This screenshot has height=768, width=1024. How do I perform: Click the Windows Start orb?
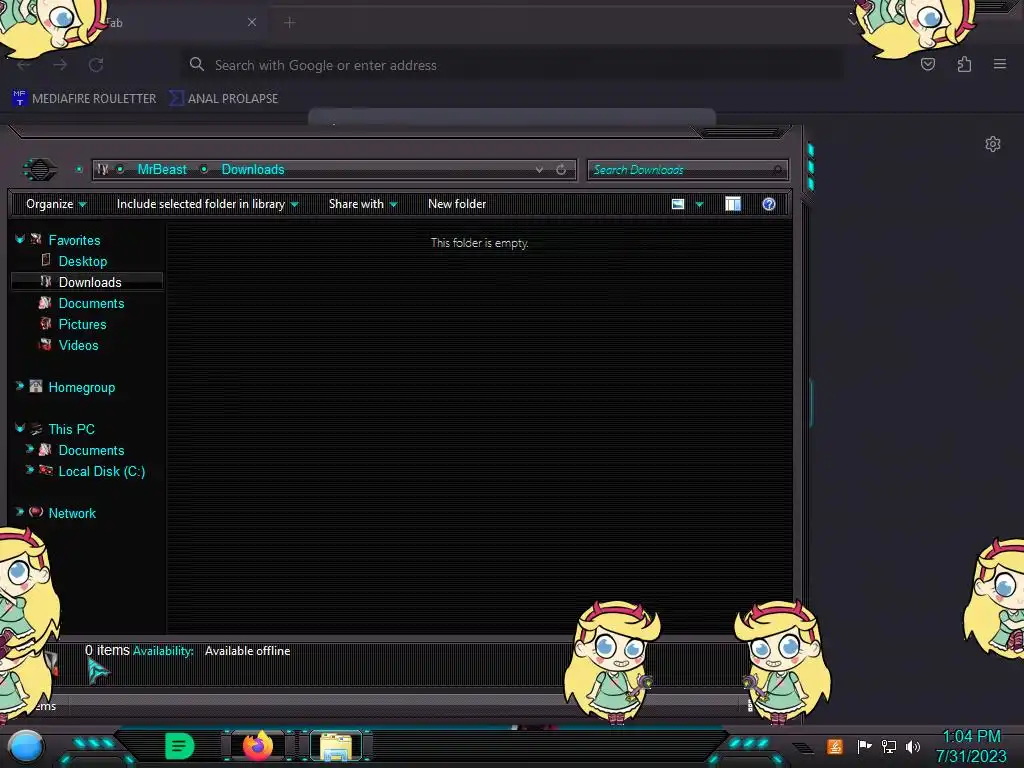(x=26, y=746)
